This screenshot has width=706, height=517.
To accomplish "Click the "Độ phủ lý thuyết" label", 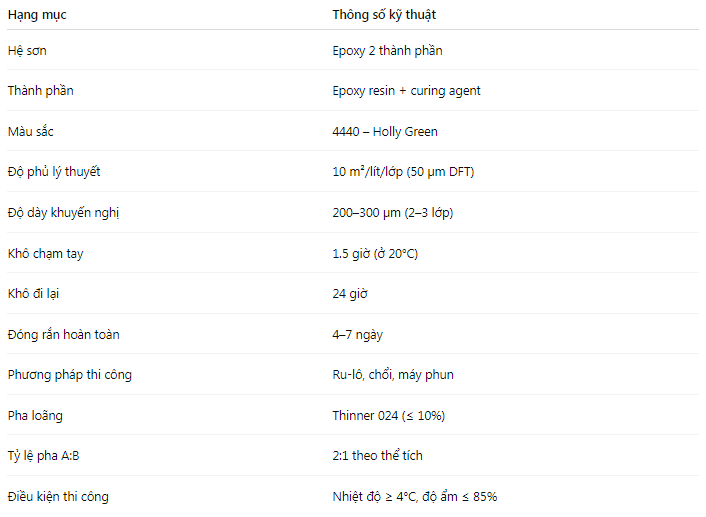I will pyautogui.click(x=54, y=172).
